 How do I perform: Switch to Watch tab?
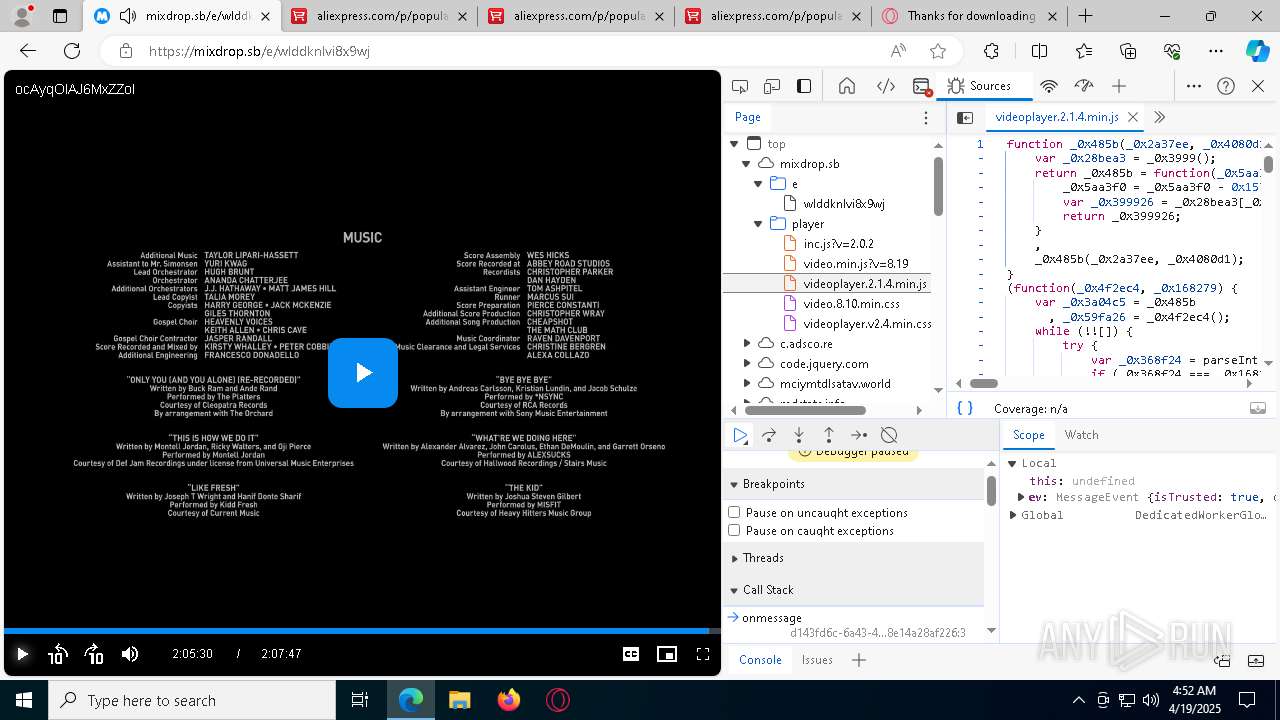click(x=1081, y=435)
